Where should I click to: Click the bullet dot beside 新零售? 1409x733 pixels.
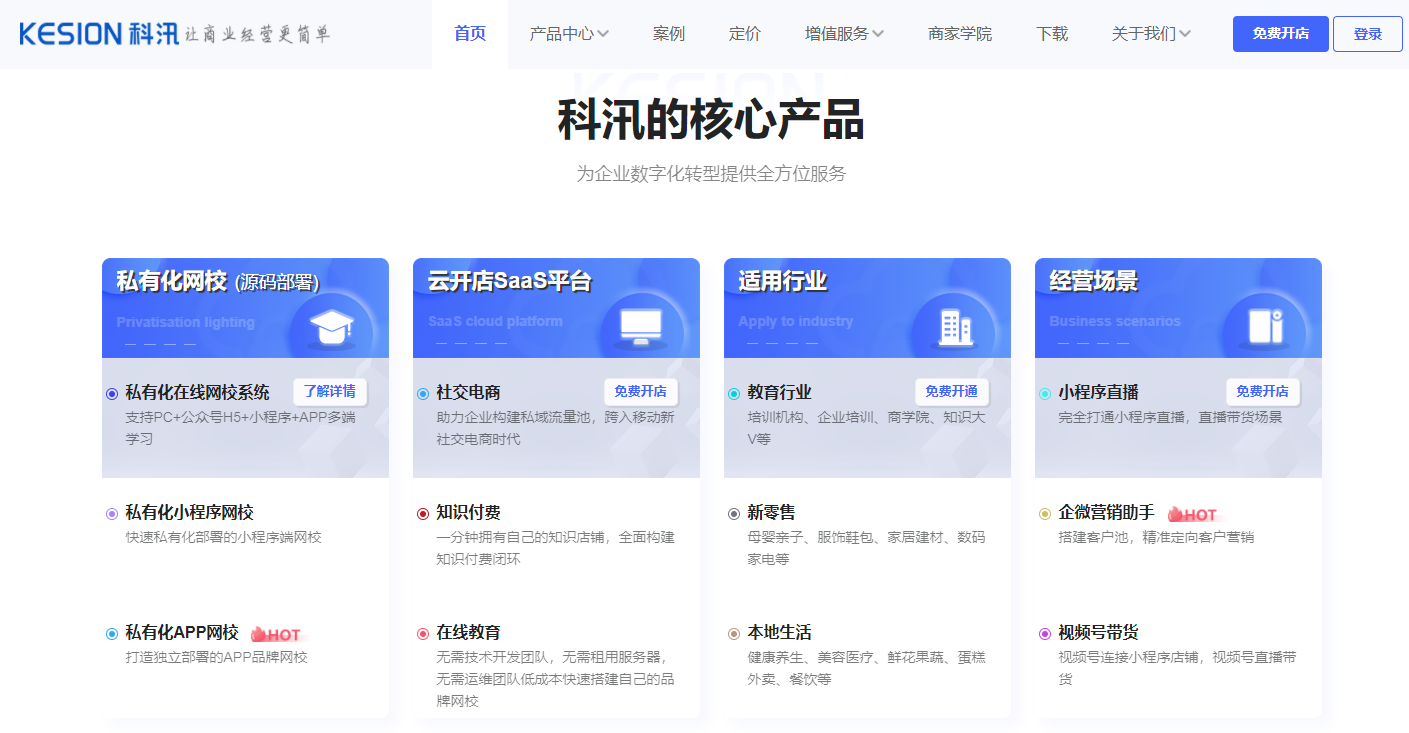[x=734, y=513]
